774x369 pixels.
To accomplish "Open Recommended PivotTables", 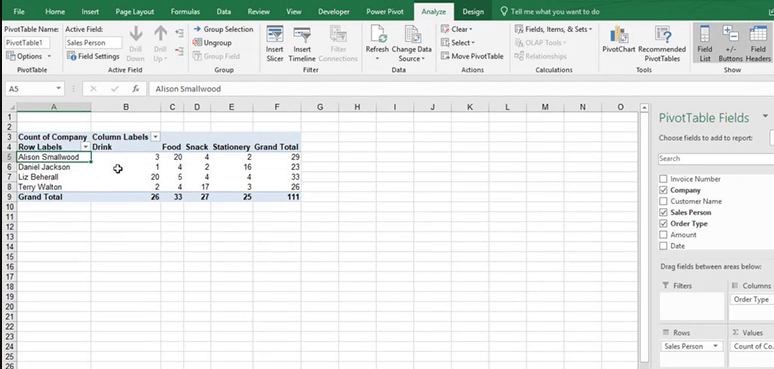I will click(x=662, y=44).
